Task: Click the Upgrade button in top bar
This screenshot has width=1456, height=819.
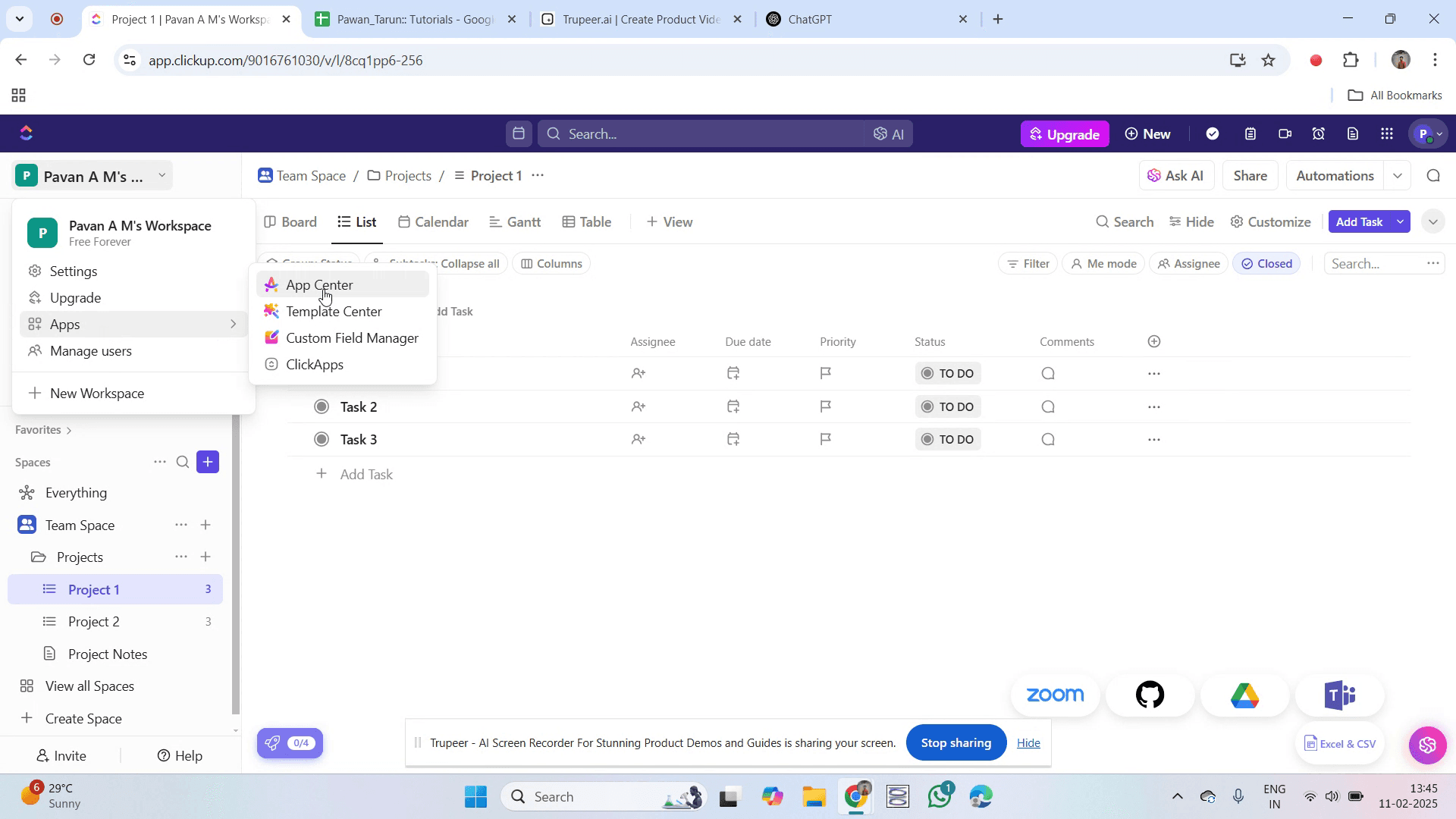Action: (1065, 134)
